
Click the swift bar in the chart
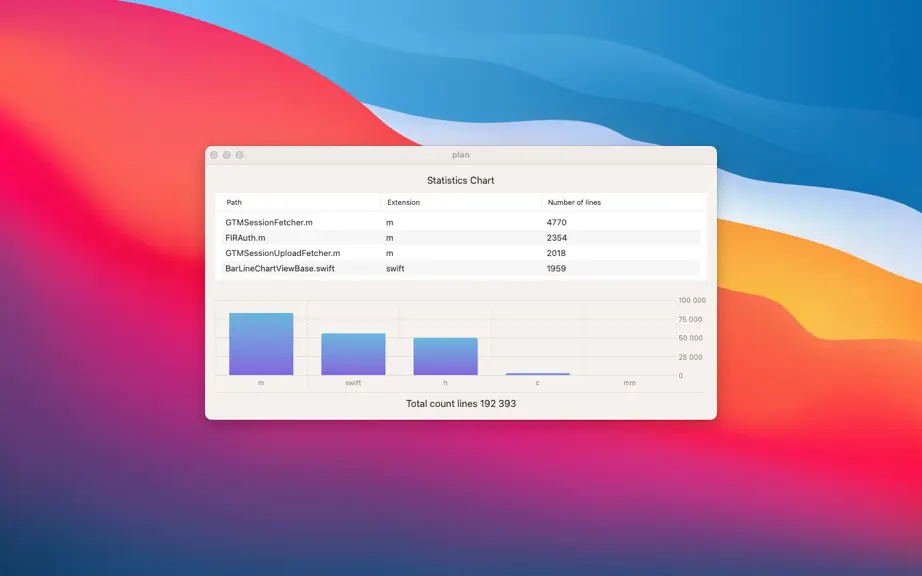[353, 354]
